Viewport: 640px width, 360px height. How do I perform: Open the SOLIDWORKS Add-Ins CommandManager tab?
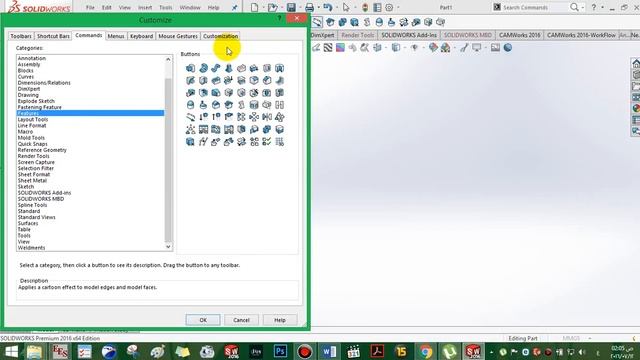[409, 35]
